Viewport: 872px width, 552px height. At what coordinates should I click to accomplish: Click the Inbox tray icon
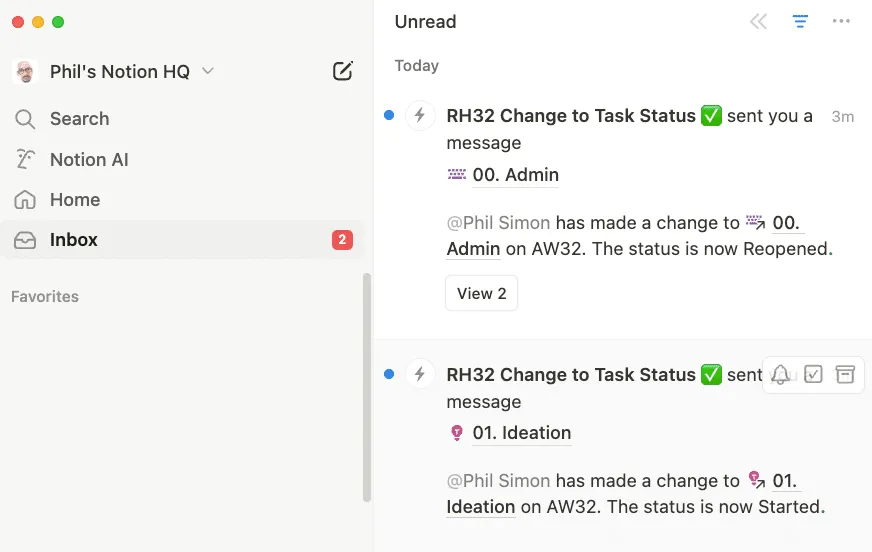[25, 240]
